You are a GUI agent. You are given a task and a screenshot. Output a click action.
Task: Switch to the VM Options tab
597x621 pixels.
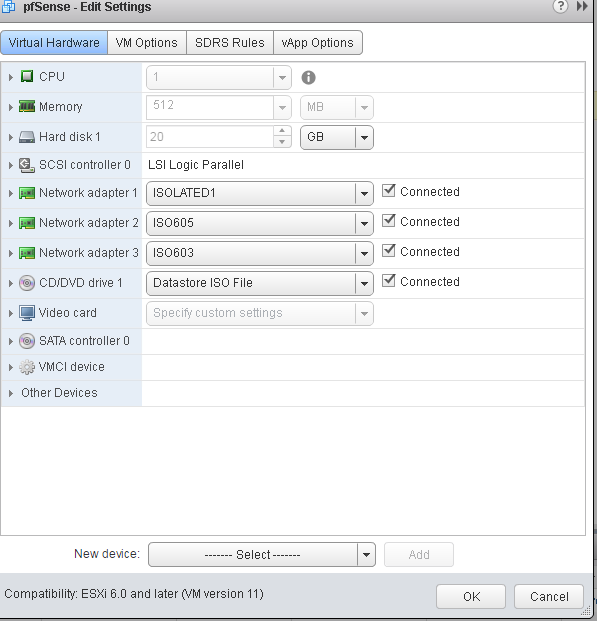point(147,42)
